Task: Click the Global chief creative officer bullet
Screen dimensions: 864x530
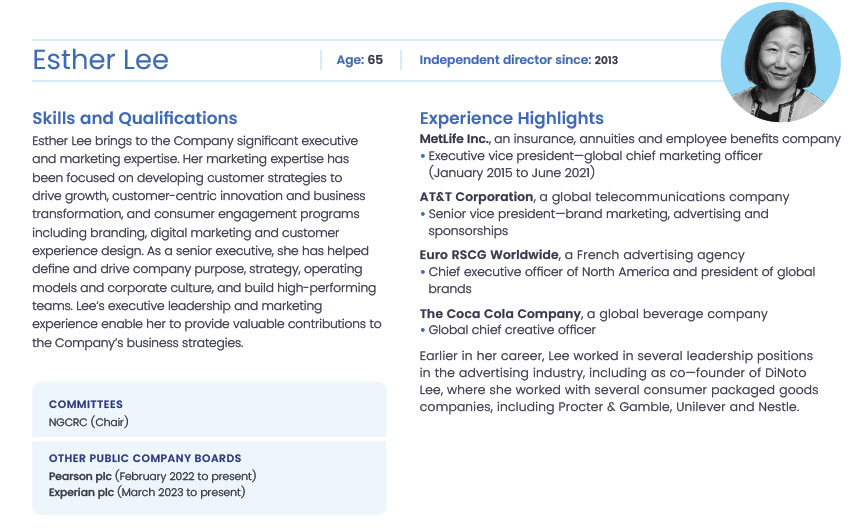Action: pyautogui.click(x=511, y=330)
